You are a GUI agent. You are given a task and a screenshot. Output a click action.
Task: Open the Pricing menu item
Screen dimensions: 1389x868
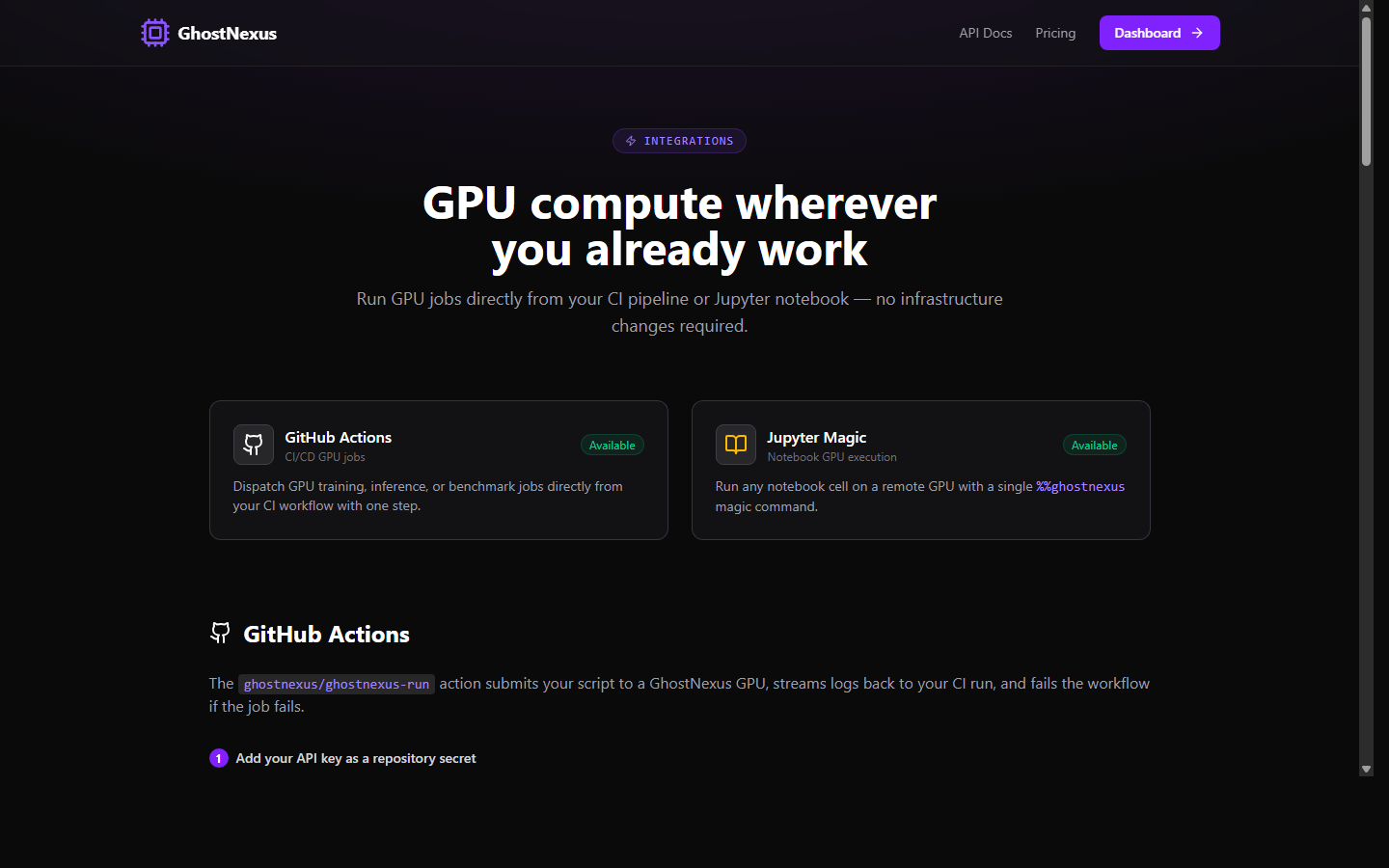[1055, 32]
